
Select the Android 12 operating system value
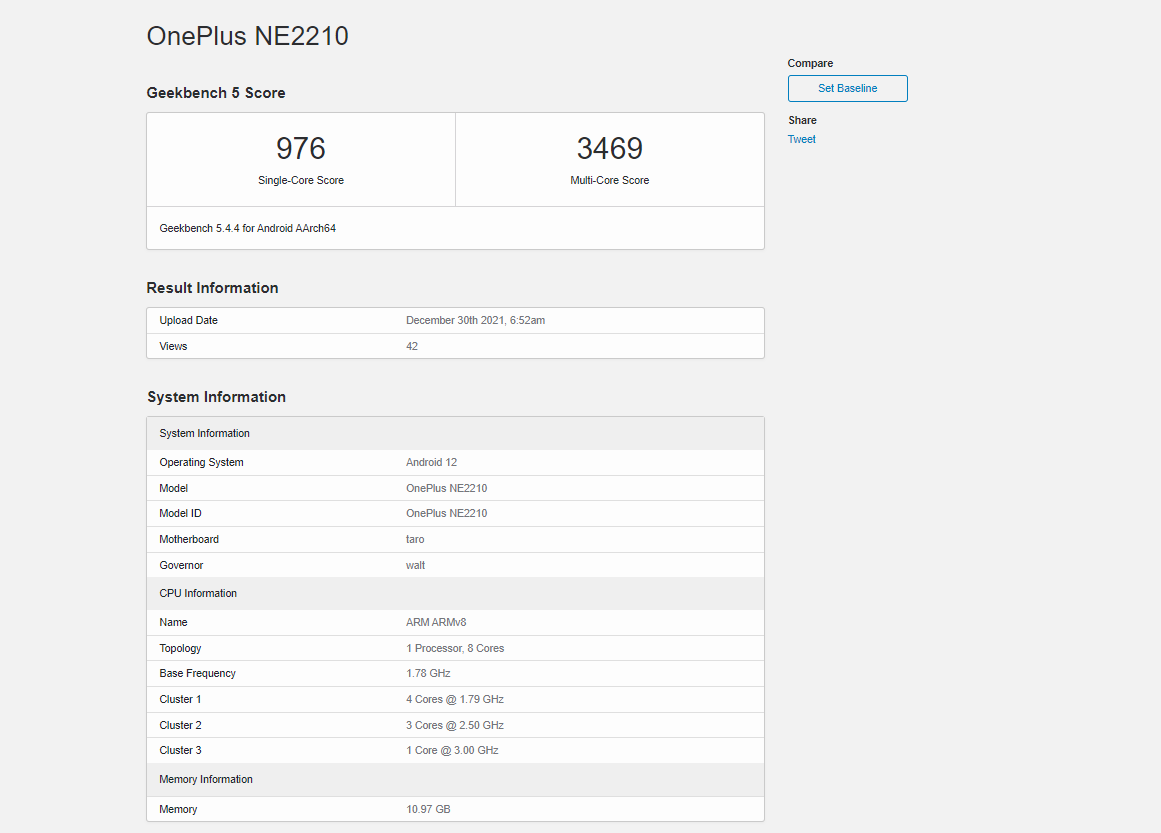click(x=431, y=462)
